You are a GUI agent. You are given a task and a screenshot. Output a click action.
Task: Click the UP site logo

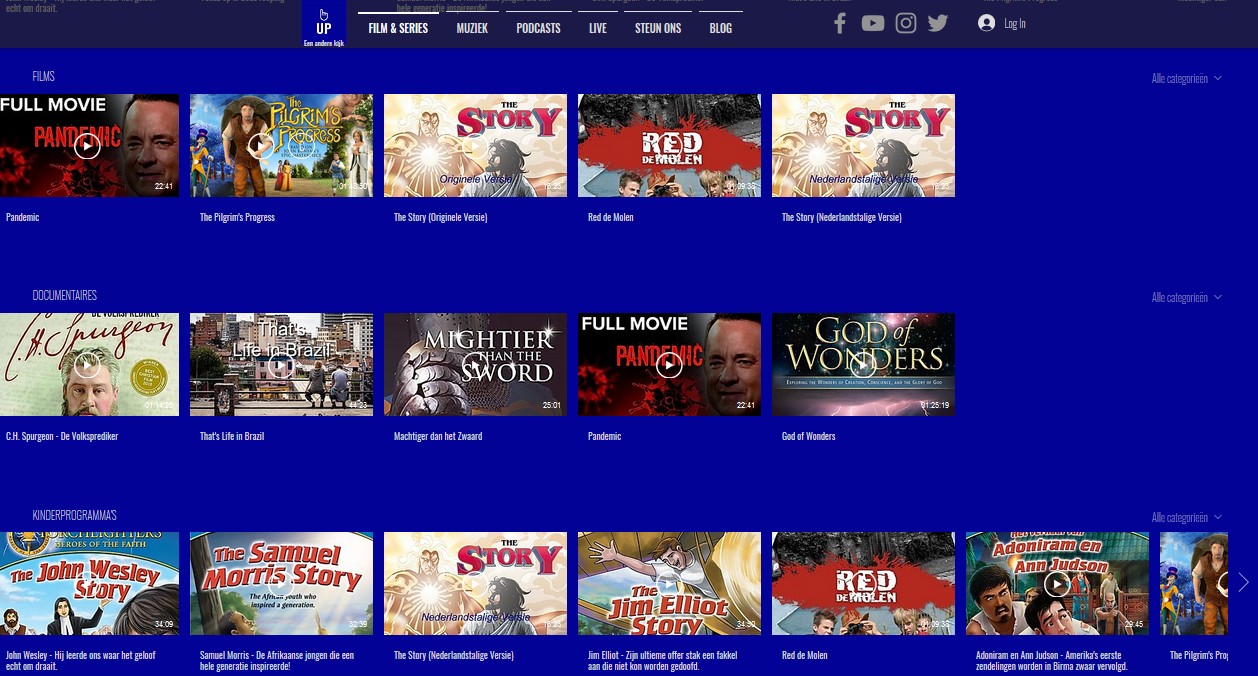[x=324, y=26]
